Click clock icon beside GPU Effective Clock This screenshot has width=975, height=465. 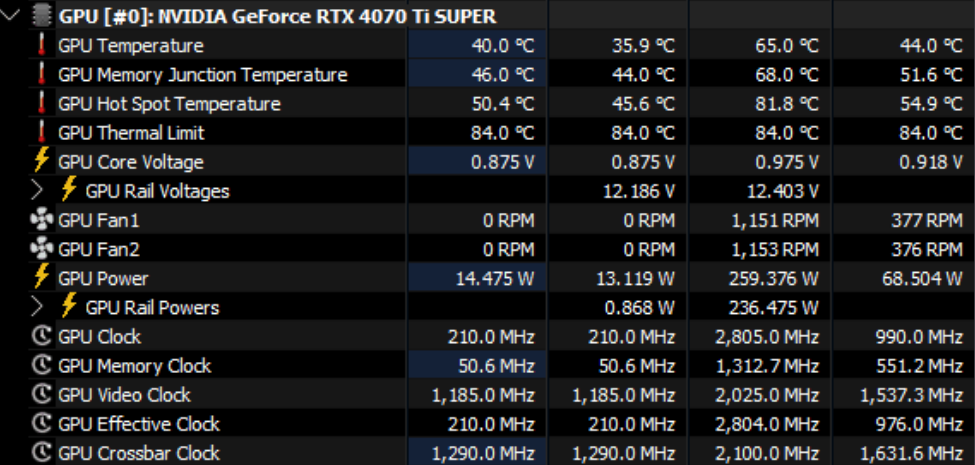point(41,424)
